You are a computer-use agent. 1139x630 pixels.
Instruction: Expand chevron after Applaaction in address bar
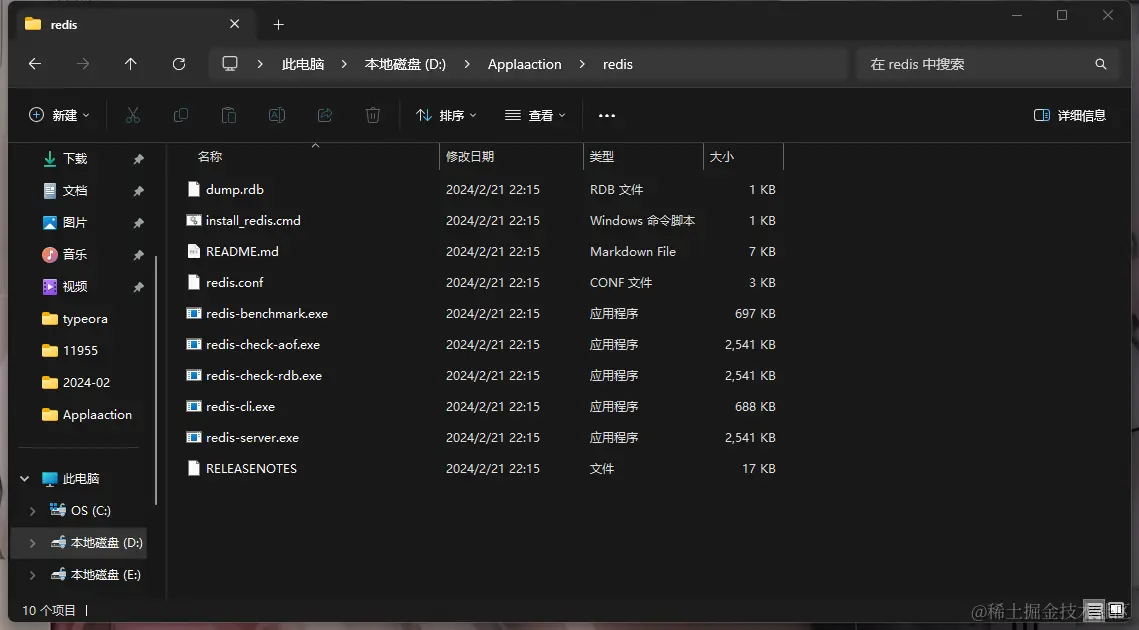pos(582,64)
